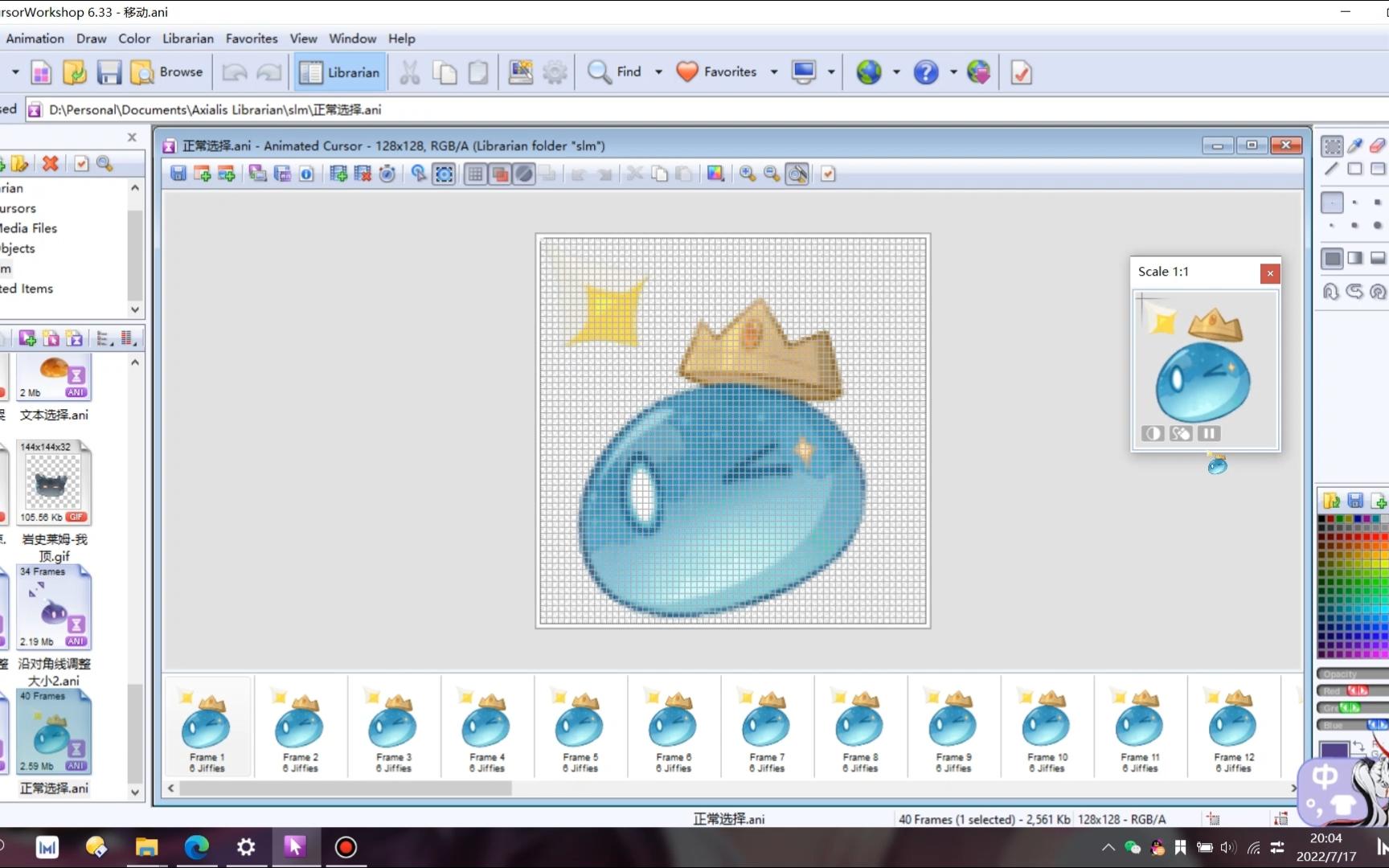Click the delete frame icon in editor toolbar

[x=363, y=174]
